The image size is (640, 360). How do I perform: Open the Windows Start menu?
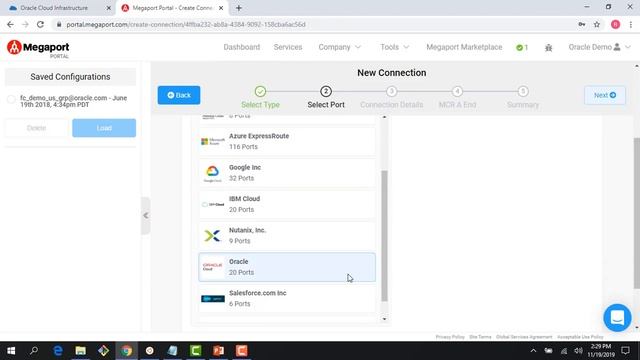11,351
